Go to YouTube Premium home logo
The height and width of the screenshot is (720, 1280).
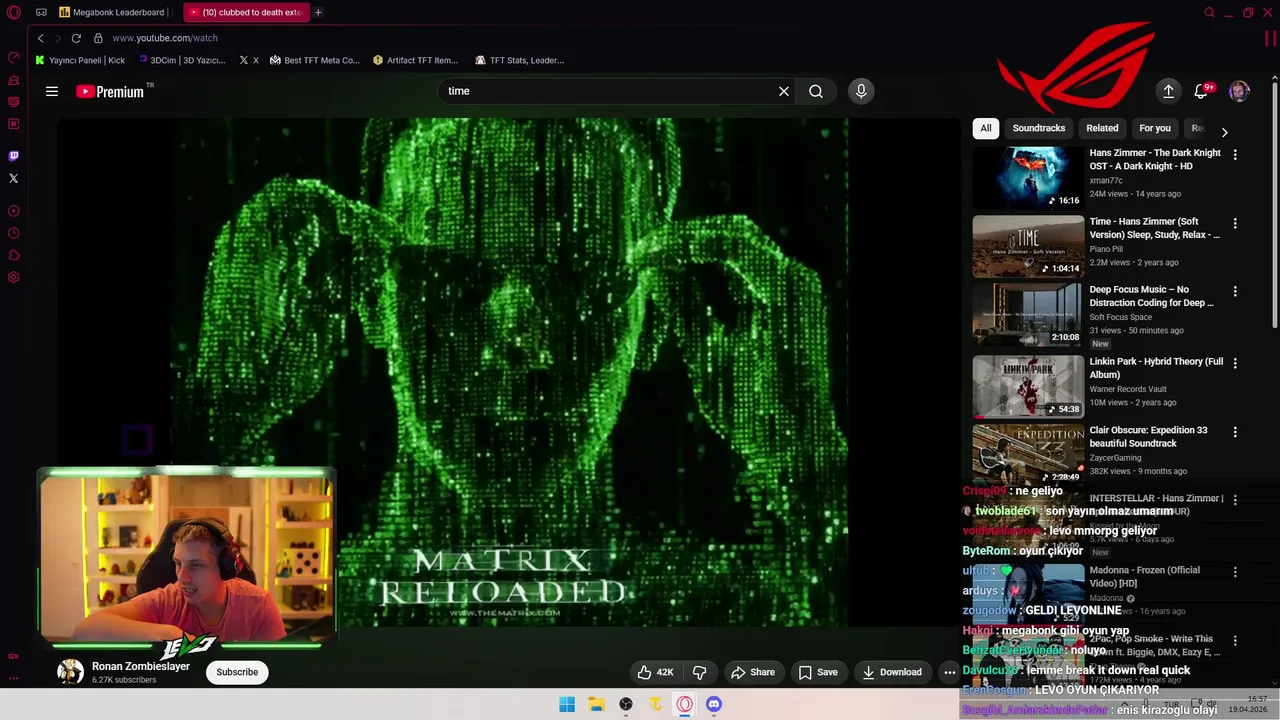pyautogui.click(x=110, y=91)
